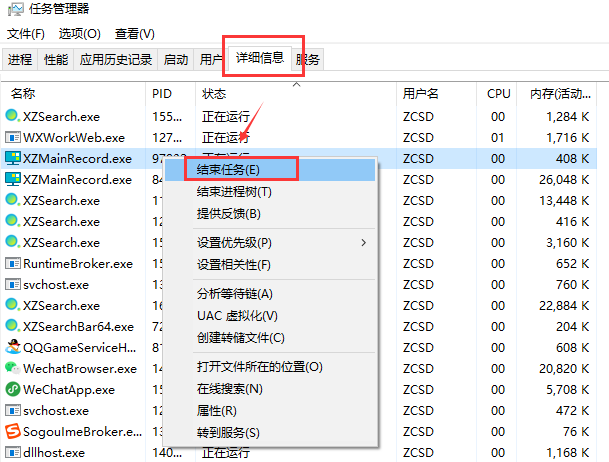This screenshot has width=609, height=462.
Task: Click the XZSearch.exe icon using 13,448 K
Action: tap(12, 200)
